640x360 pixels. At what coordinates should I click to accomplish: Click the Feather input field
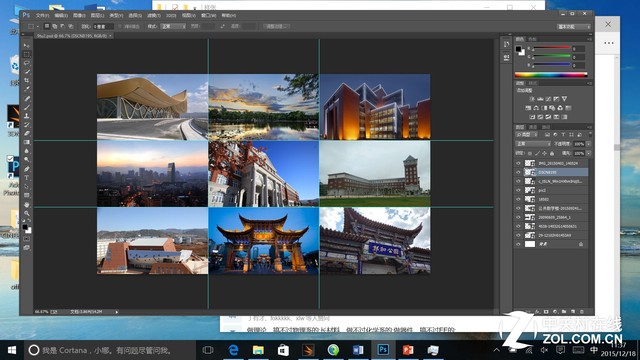click(103, 26)
